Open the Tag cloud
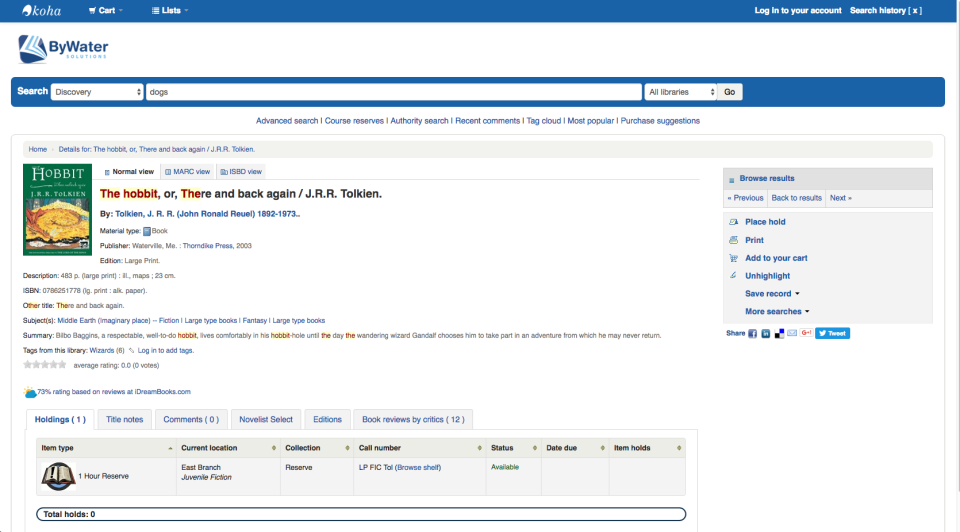 (544, 121)
